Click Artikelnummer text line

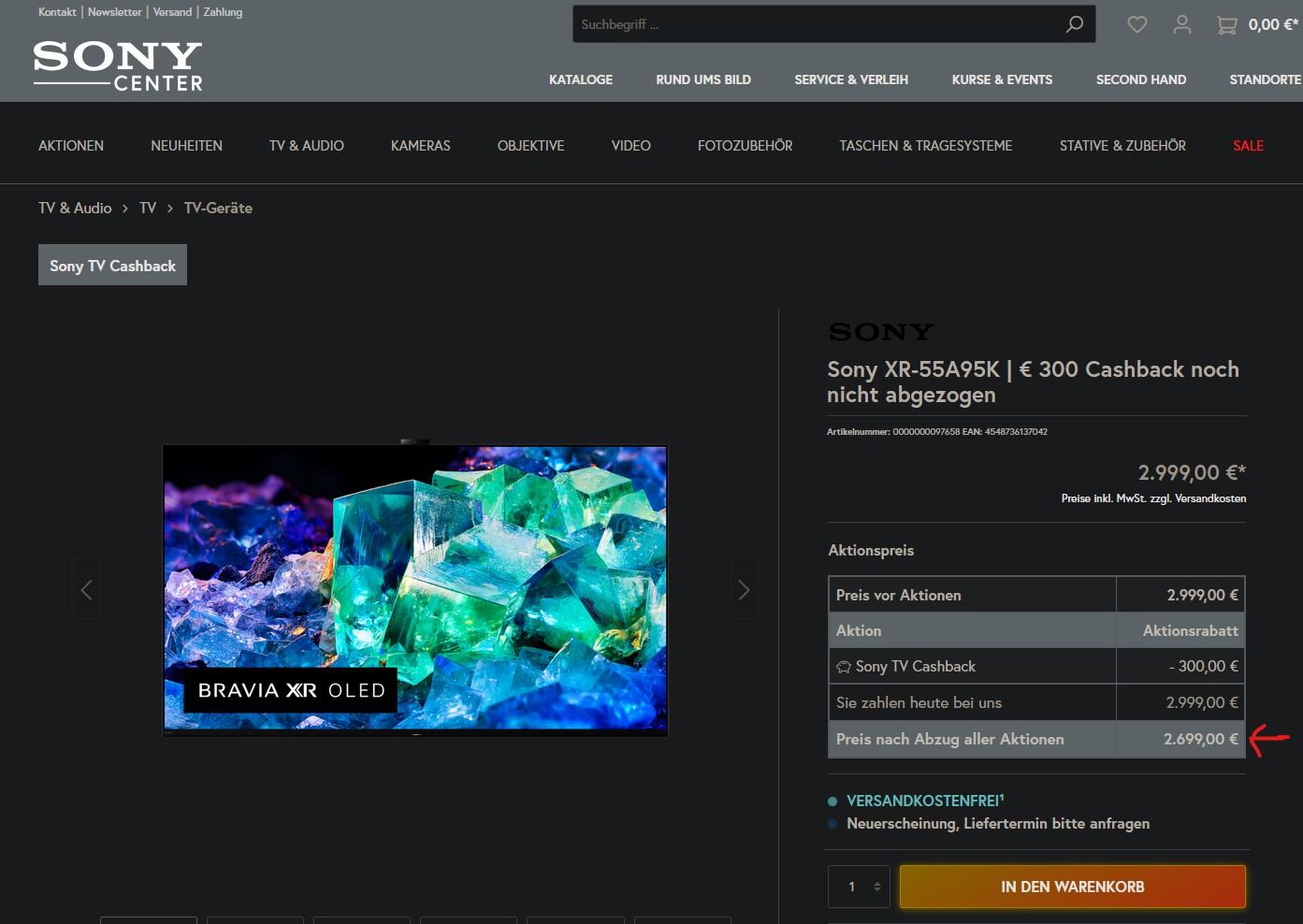[937, 432]
